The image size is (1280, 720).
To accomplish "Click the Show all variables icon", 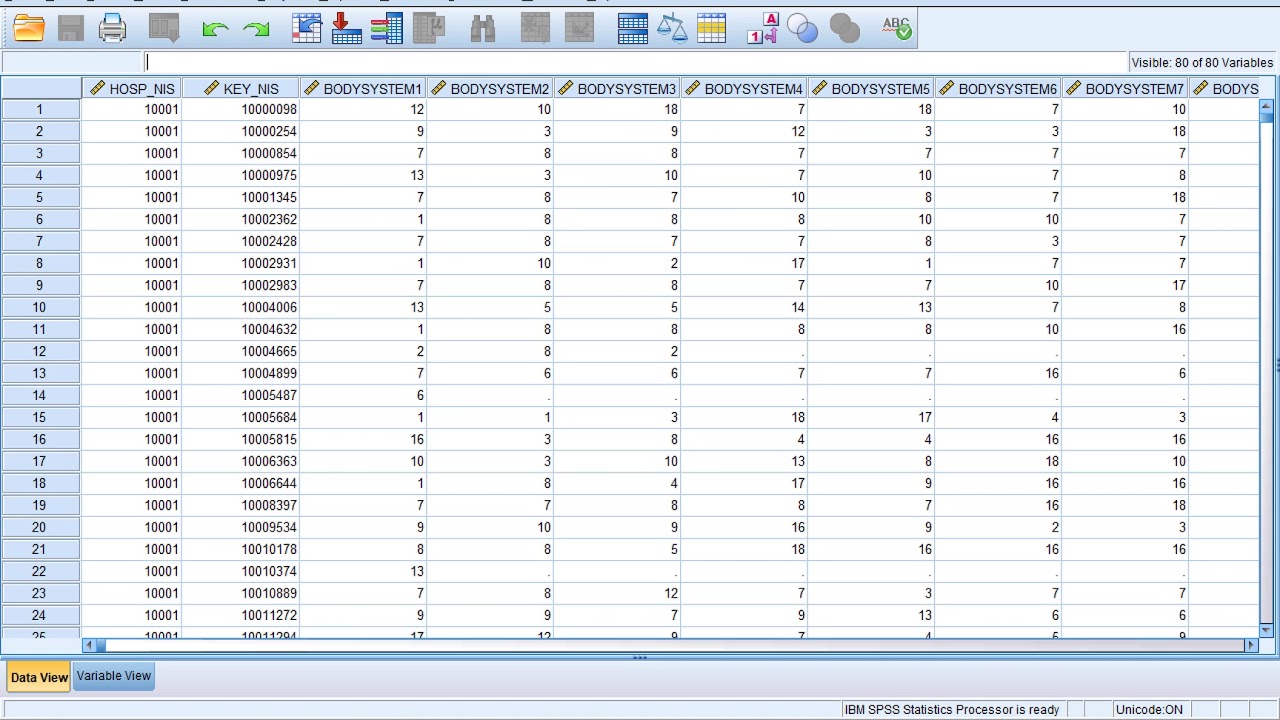I will [x=845, y=28].
